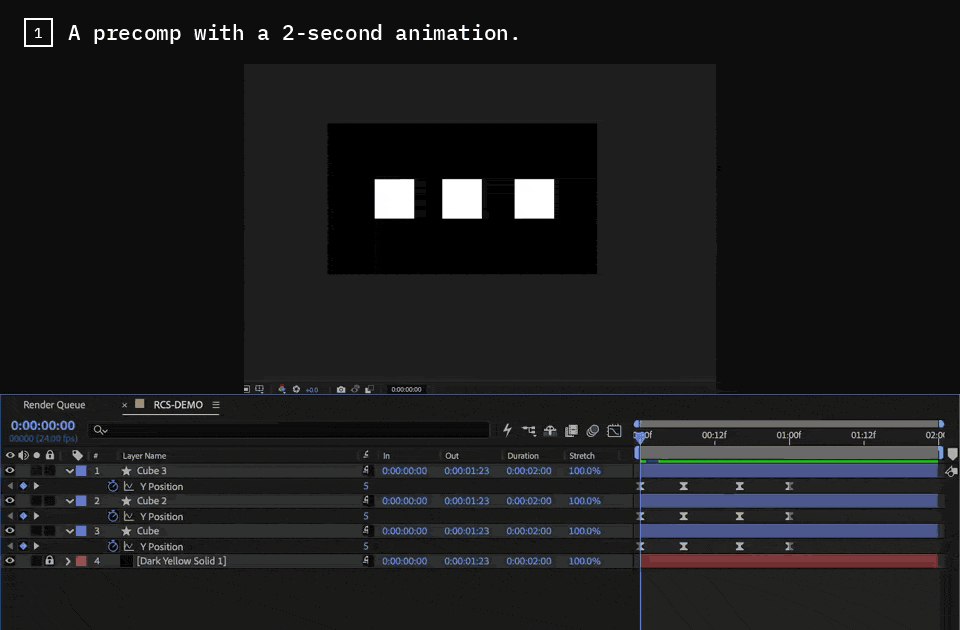Click Reset Exposure icon in viewer

click(x=296, y=389)
